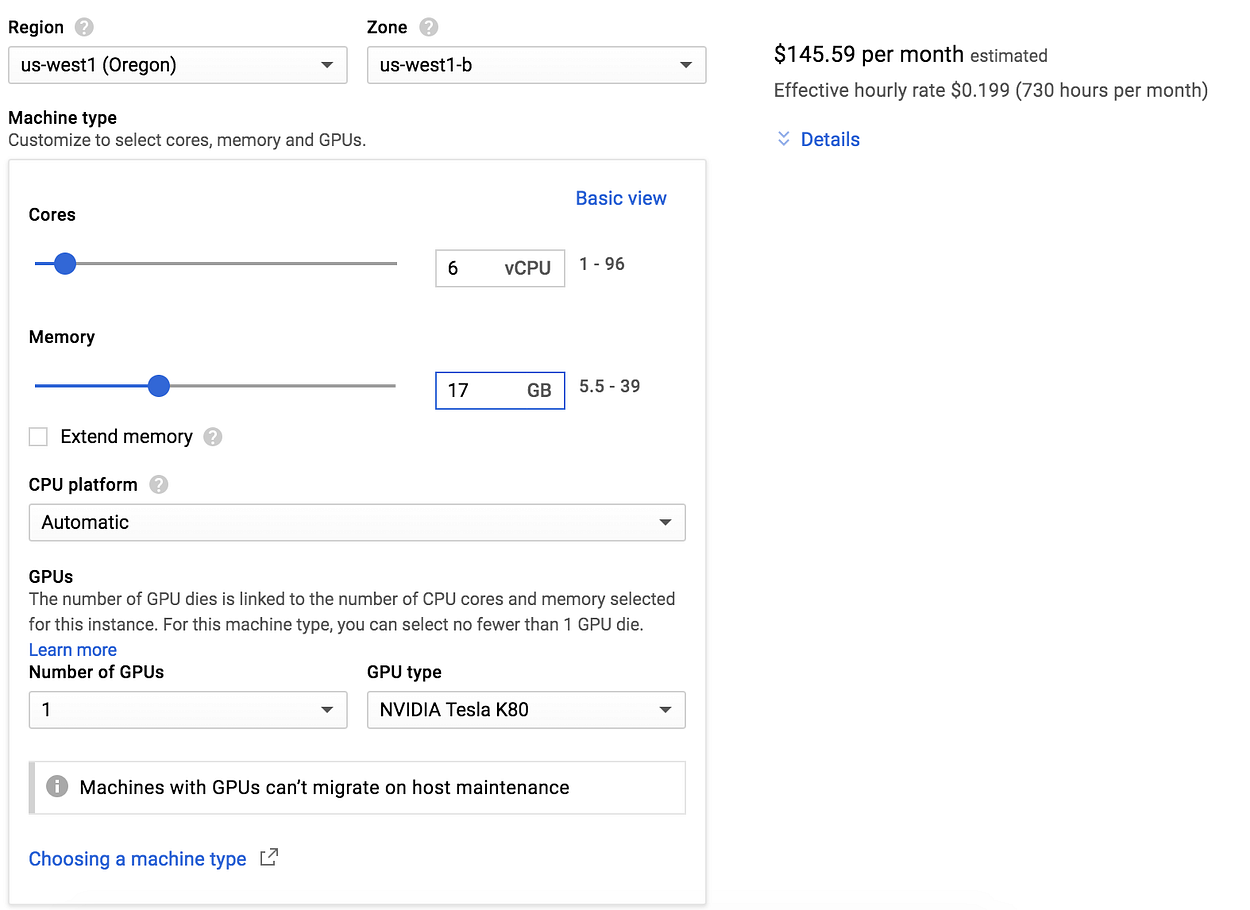Viewport: 1250px width, 910px height.
Task: Open the Zone dropdown showing us-west1-b
Action: tap(536, 66)
